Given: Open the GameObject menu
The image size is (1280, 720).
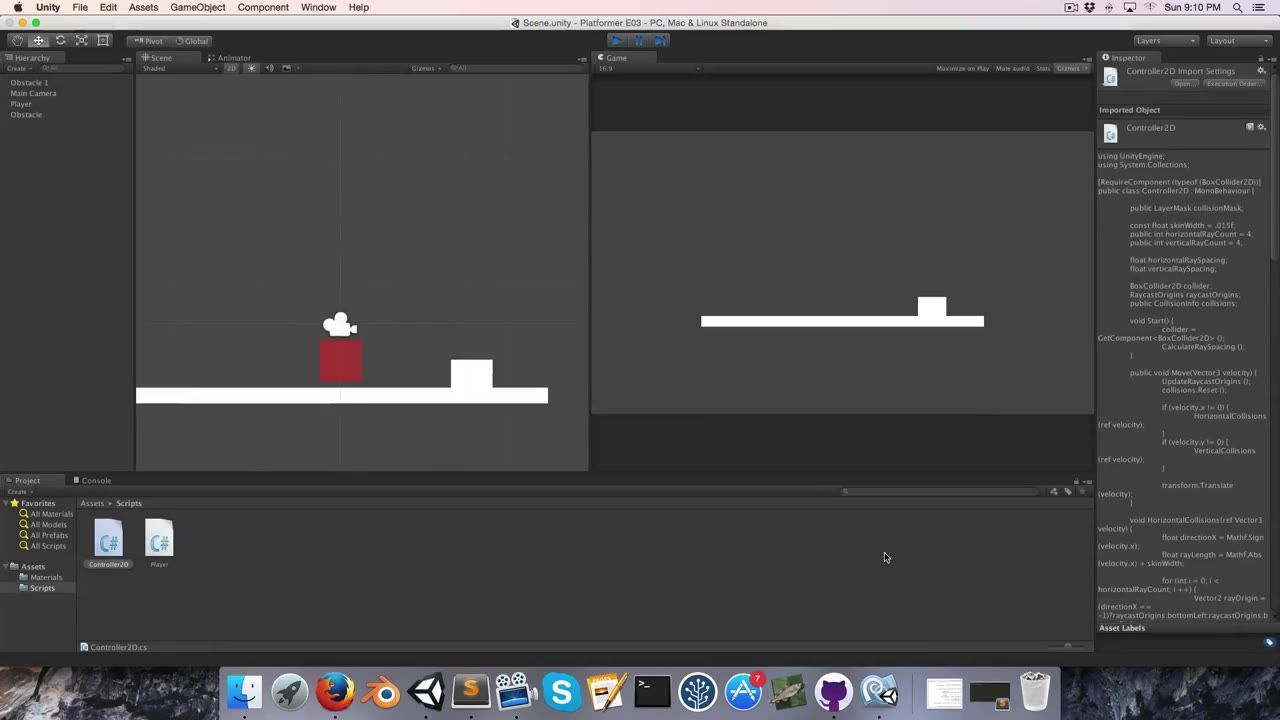Looking at the screenshot, I should [197, 7].
